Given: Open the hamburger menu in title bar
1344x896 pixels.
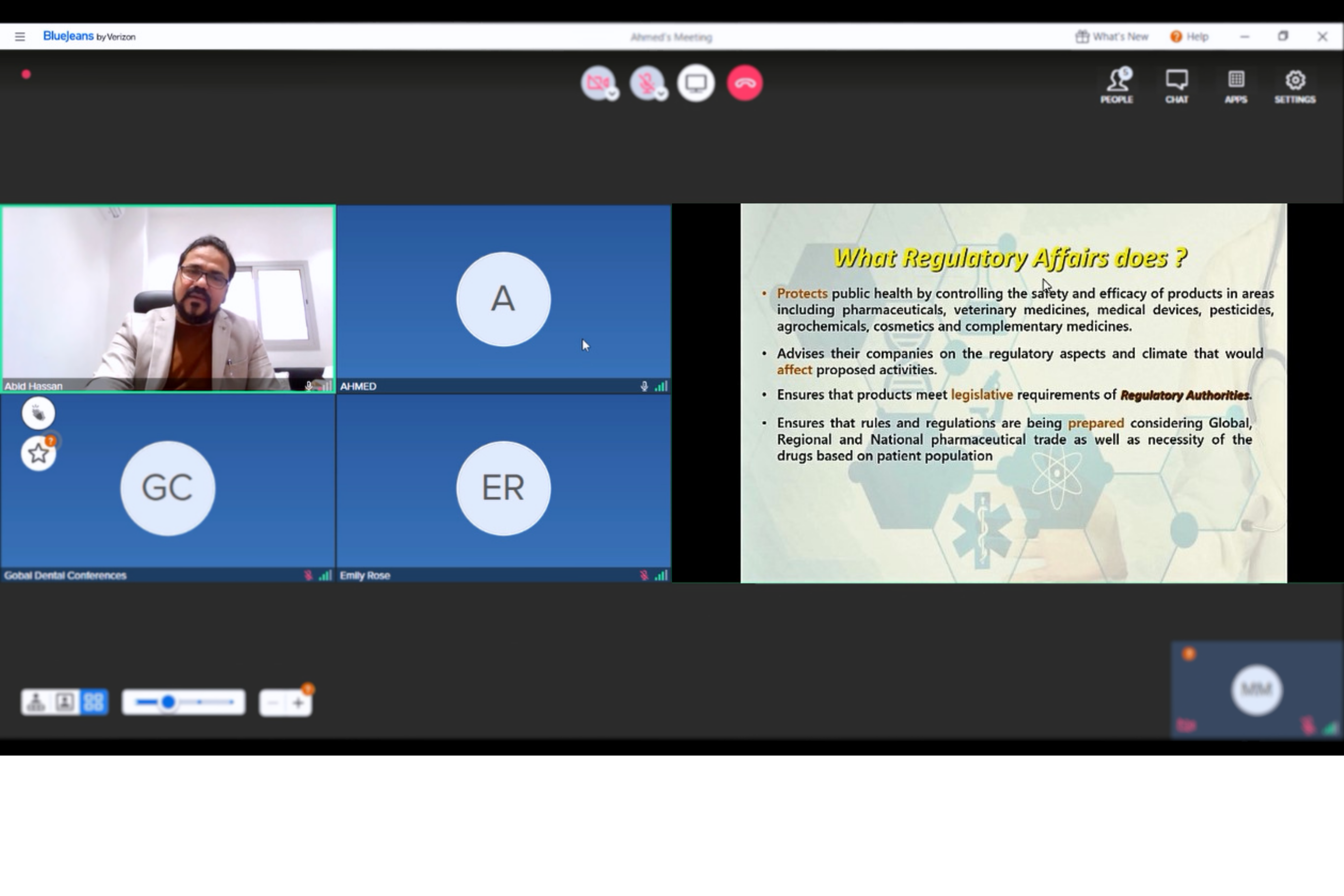Looking at the screenshot, I should click(20, 37).
